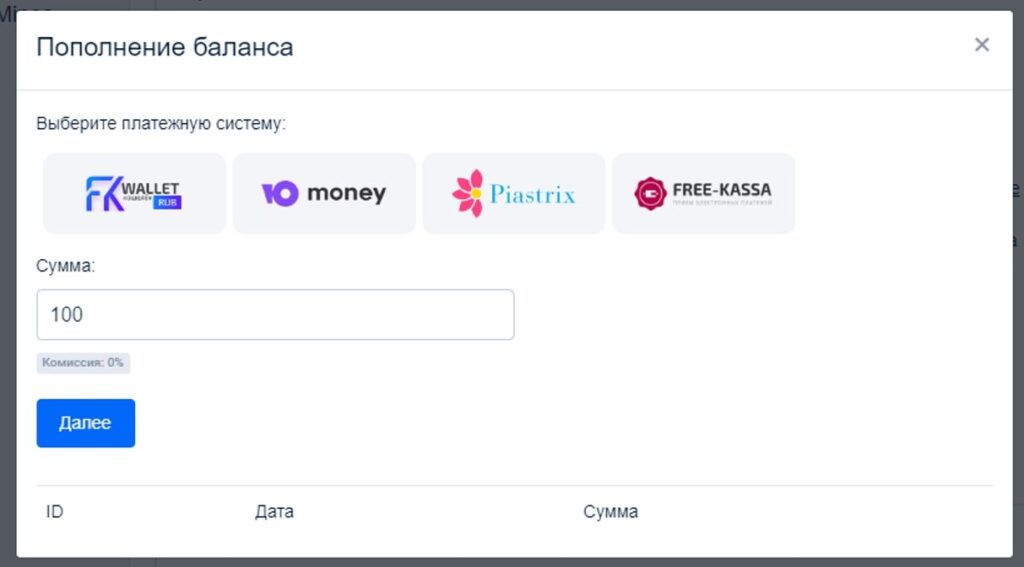The height and width of the screenshot is (567, 1024).
Task: Select Free-Kassa payment system tile
Action: 703,193
